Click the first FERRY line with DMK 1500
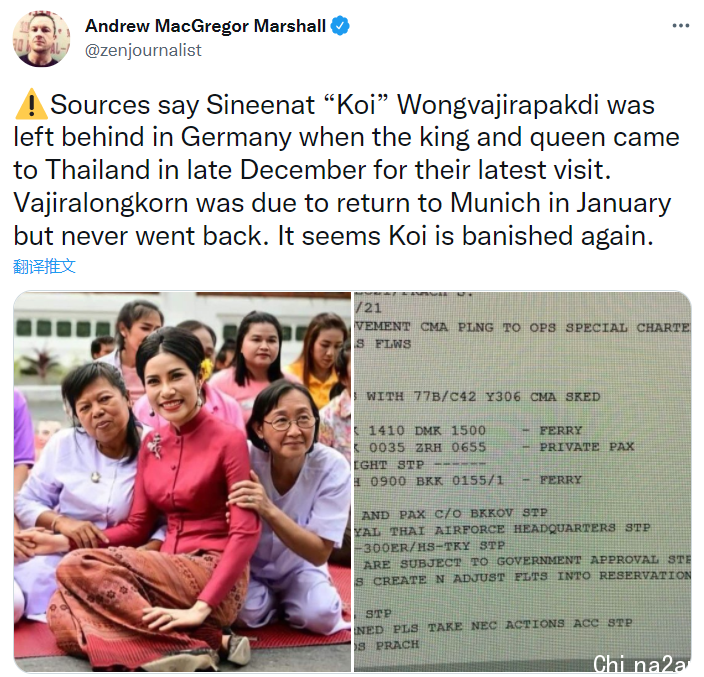This screenshot has height=677, width=704. pyautogui.click(x=468, y=430)
